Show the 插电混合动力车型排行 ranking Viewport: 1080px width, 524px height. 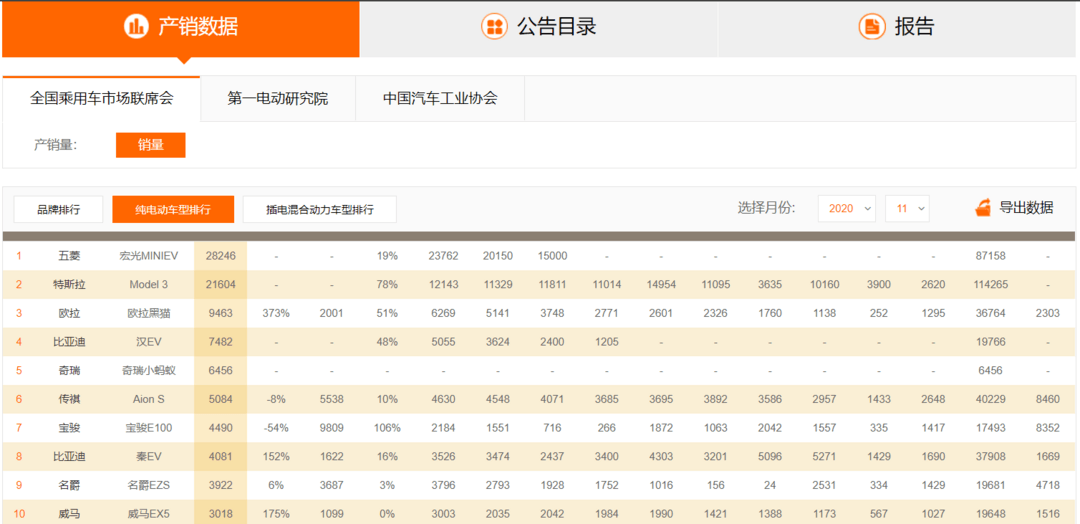coord(320,209)
